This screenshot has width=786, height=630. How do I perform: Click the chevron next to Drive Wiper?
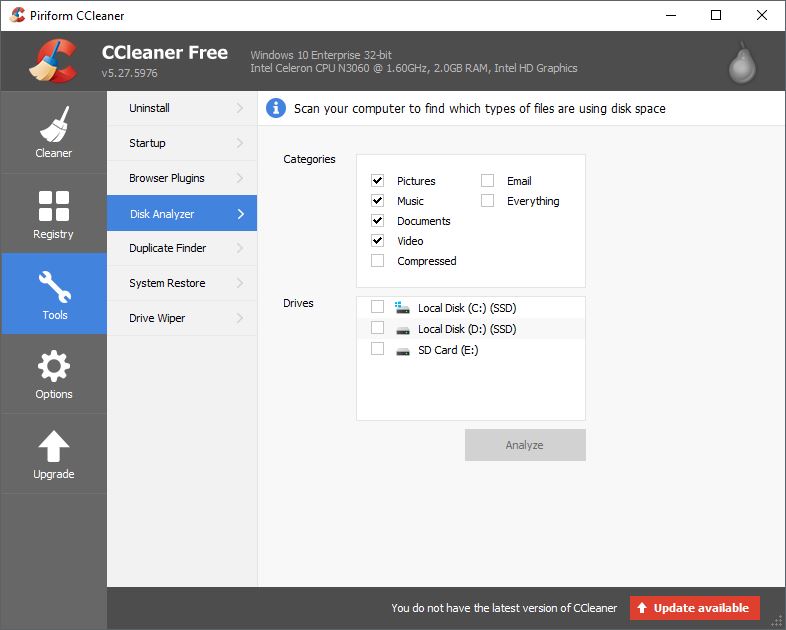pos(240,318)
